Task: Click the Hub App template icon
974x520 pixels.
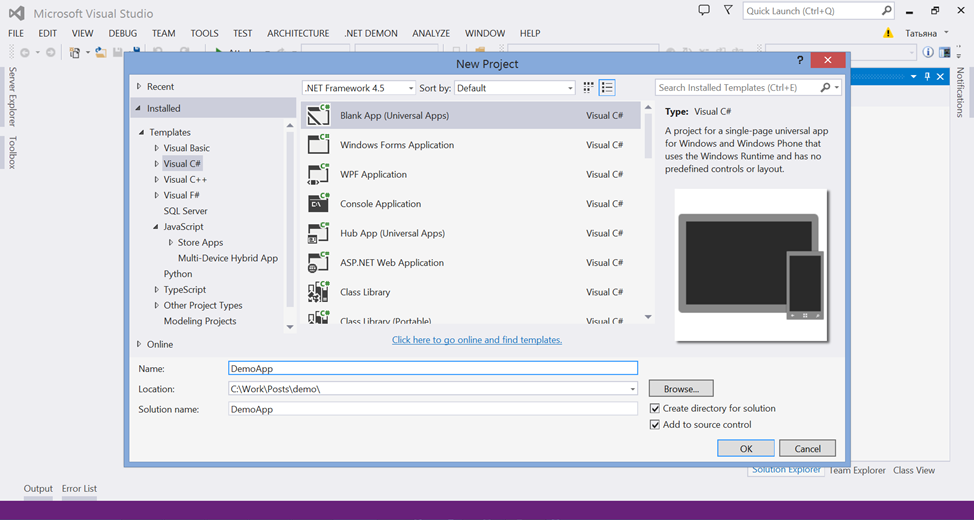Action: pyautogui.click(x=319, y=233)
